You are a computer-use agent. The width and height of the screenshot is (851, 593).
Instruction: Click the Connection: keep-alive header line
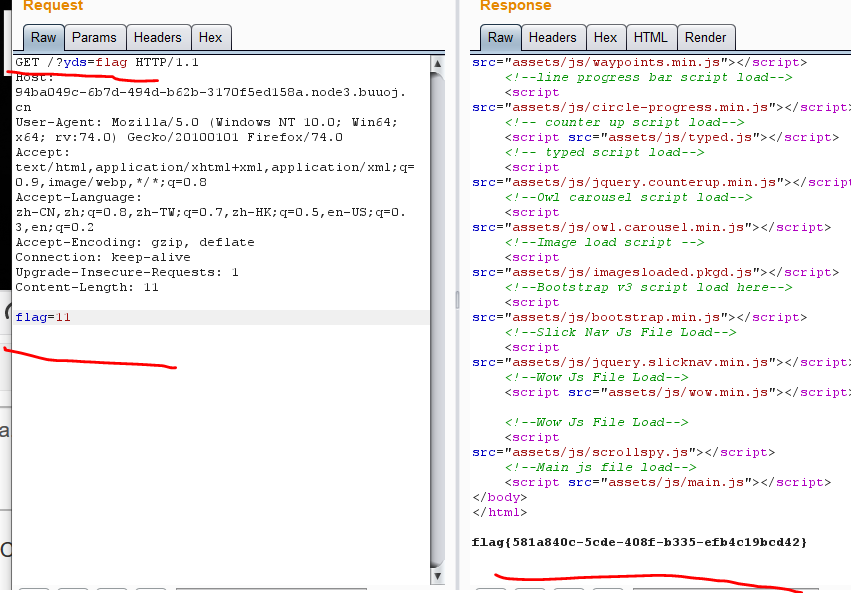(x=103, y=257)
